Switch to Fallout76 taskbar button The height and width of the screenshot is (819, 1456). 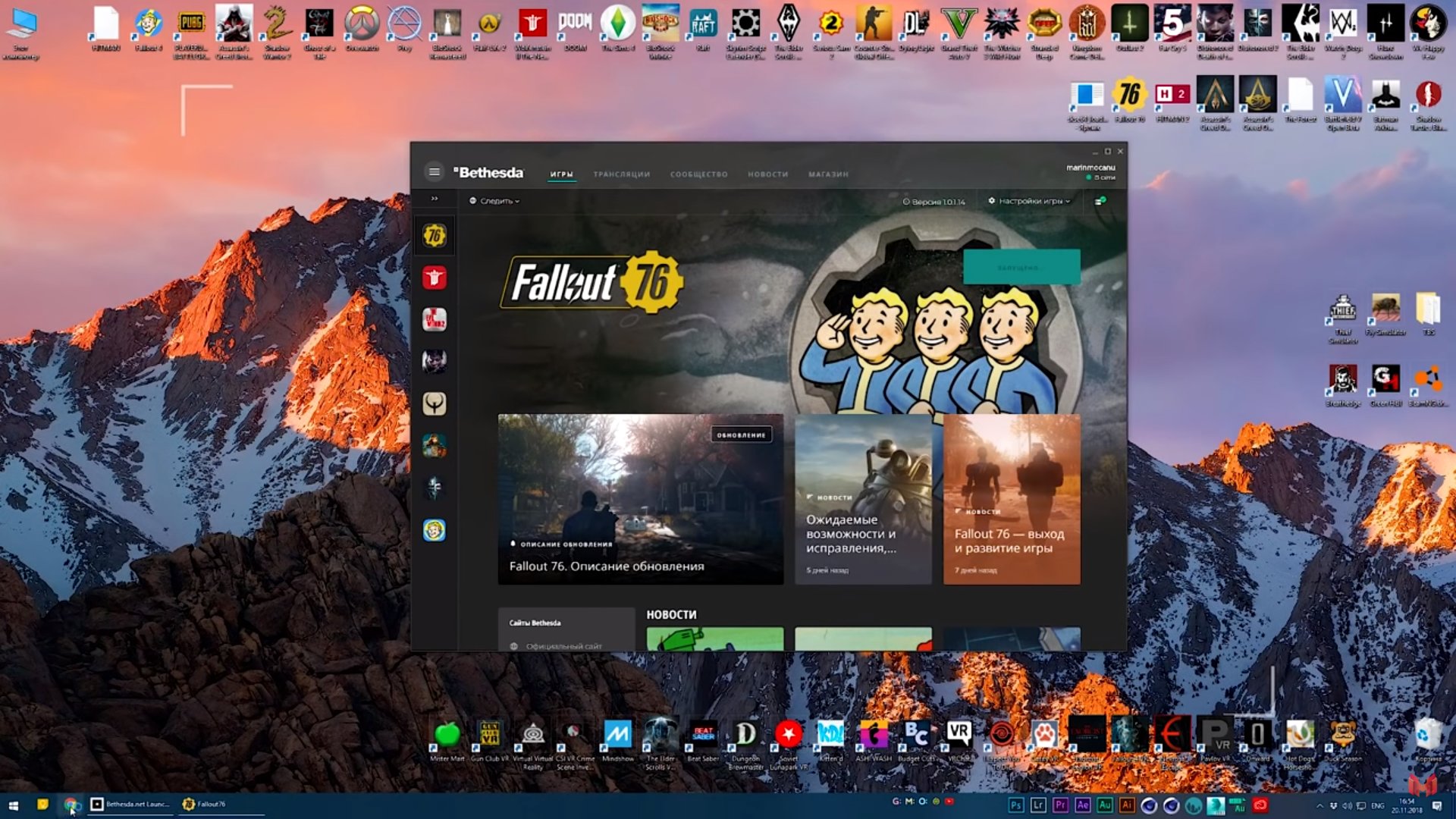click(x=221, y=804)
